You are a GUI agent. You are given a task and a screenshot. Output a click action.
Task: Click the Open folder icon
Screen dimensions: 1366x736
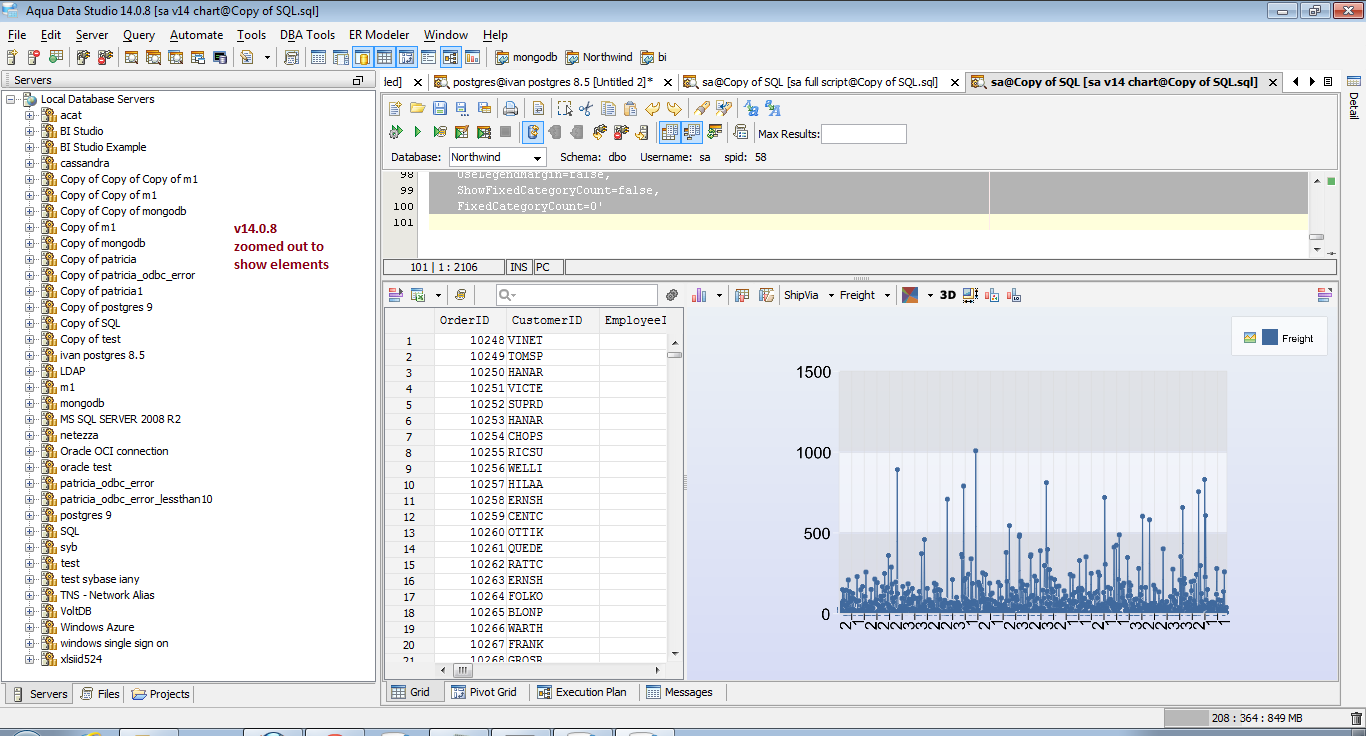coord(417,109)
